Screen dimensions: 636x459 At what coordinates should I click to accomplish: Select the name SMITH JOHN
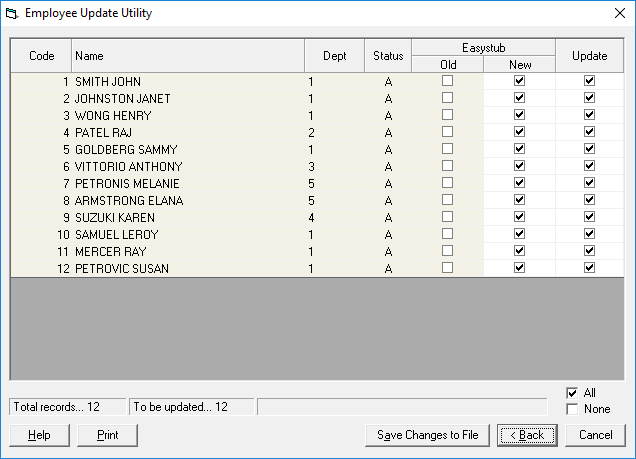pyautogui.click(x=108, y=82)
